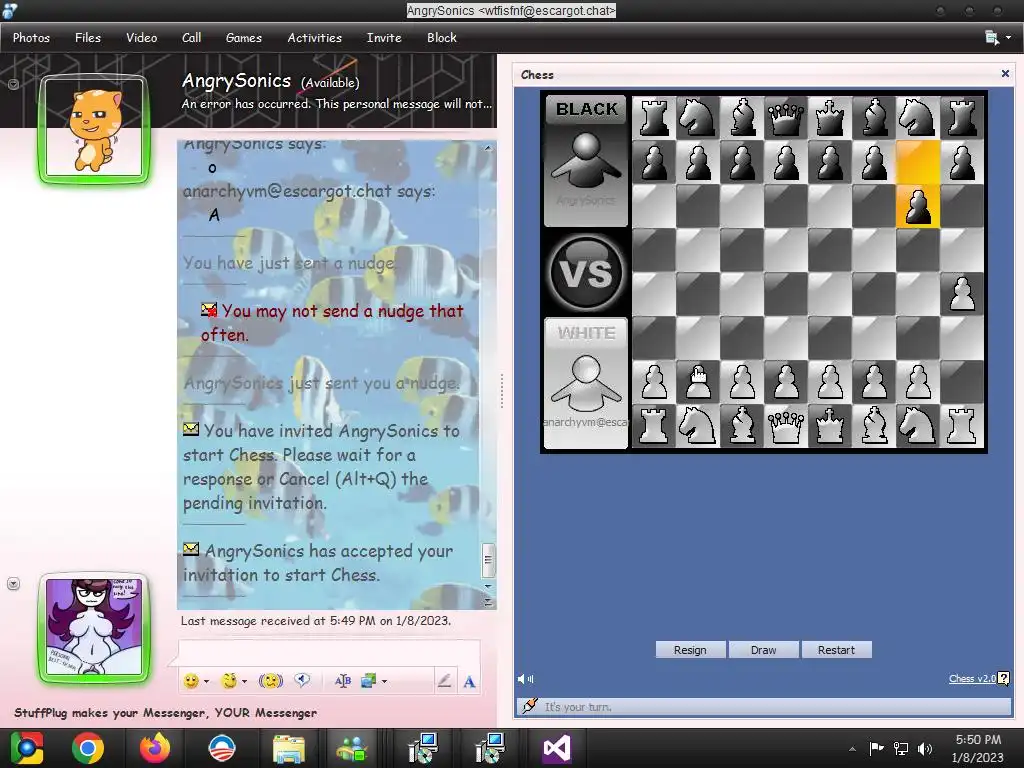The width and height of the screenshot is (1024, 768).
Task: Select the white king piece
Action: pyautogui.click(x=829, y=426)
